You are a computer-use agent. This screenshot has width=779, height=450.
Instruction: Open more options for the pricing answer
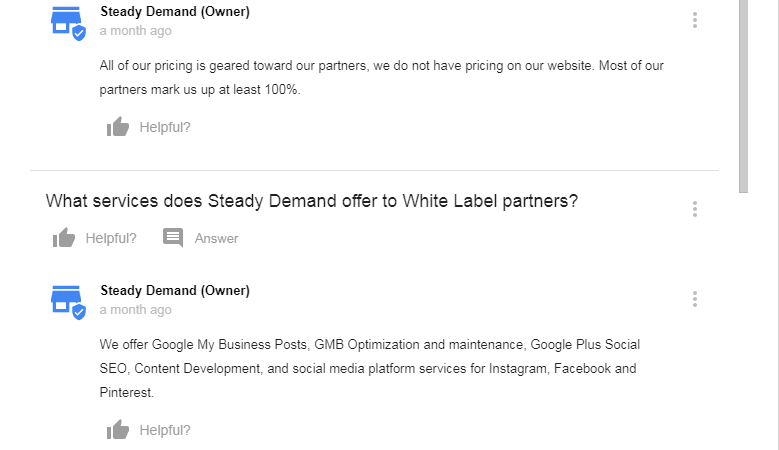(x=695, y=20)
